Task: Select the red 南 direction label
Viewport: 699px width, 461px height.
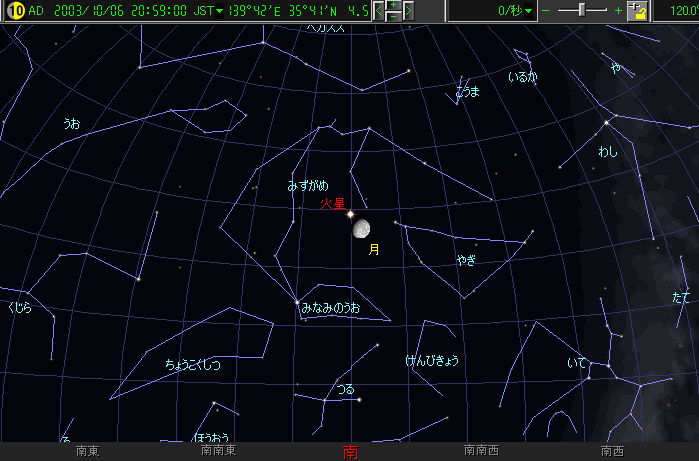Action: [350, 451]
